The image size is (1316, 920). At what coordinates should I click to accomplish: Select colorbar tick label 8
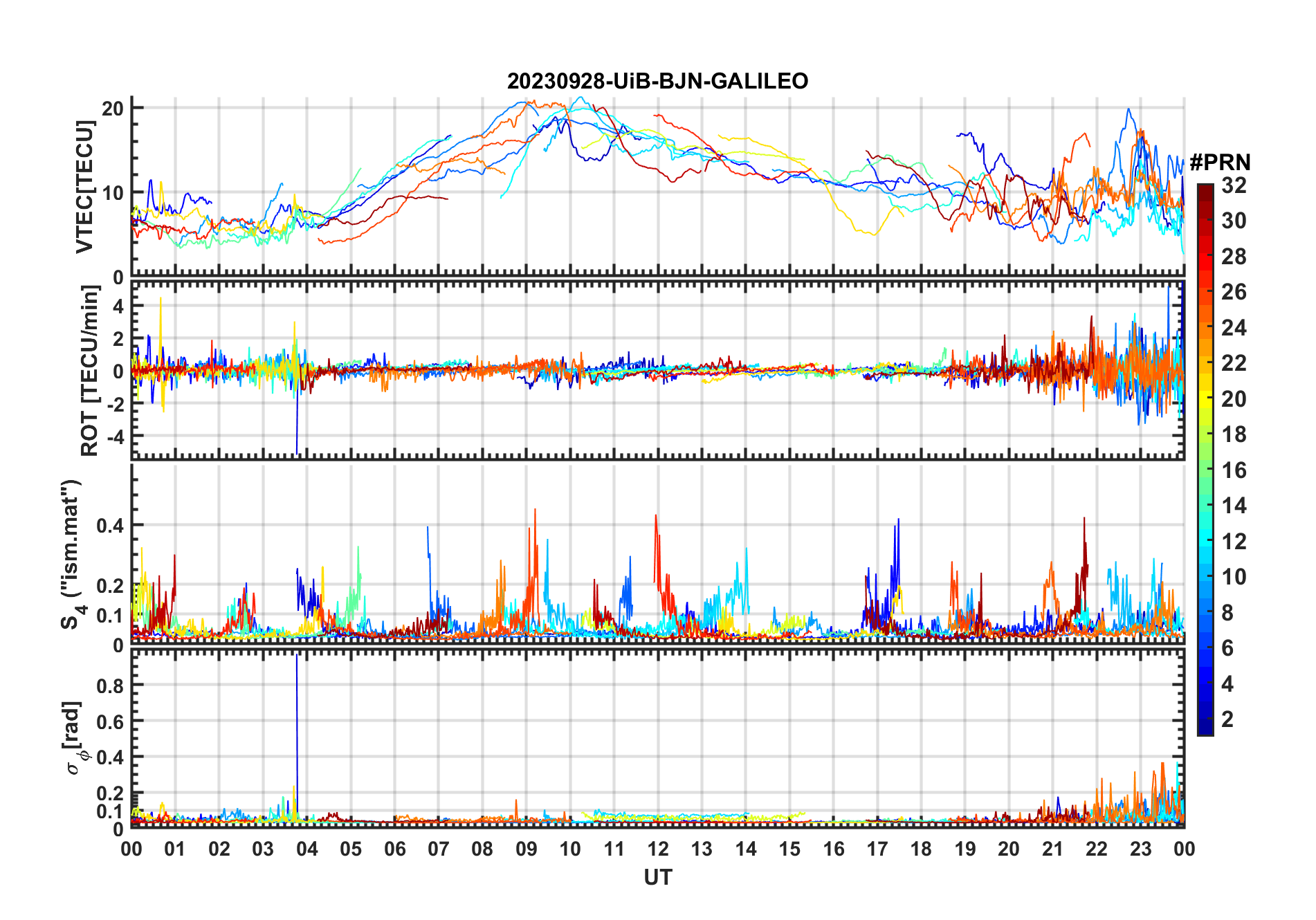click(x=1227, y=613)
